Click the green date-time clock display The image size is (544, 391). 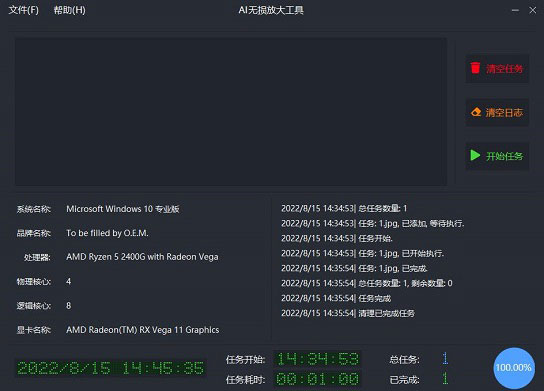(x=111, y=368)
